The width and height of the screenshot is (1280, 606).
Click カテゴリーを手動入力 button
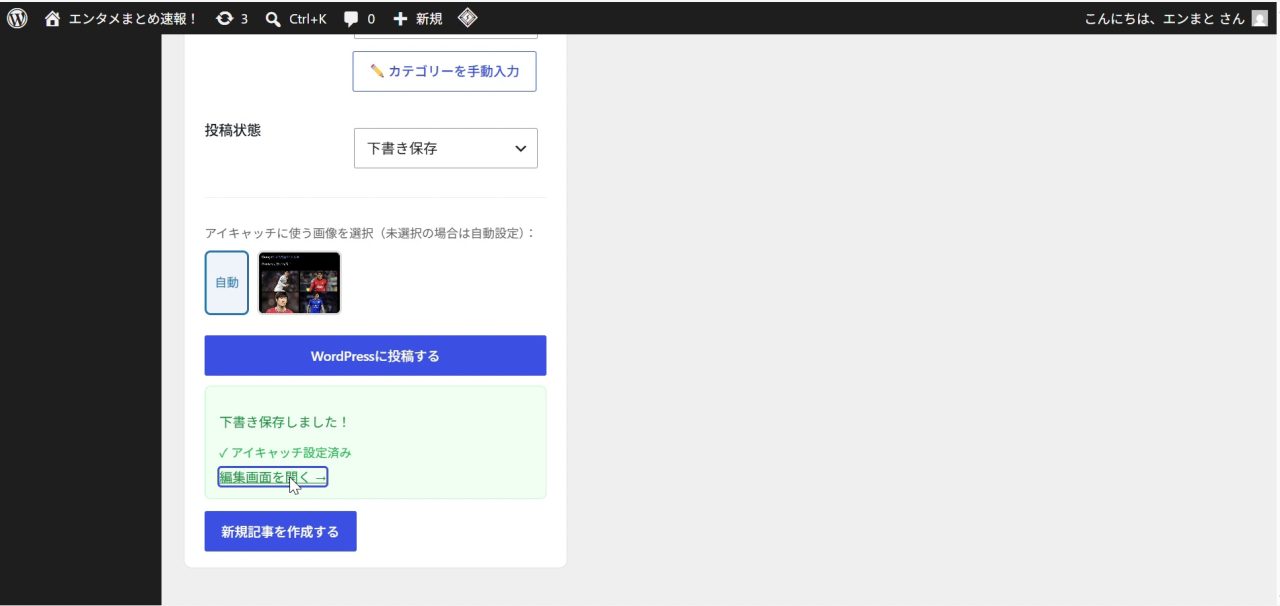coord(444,72)
